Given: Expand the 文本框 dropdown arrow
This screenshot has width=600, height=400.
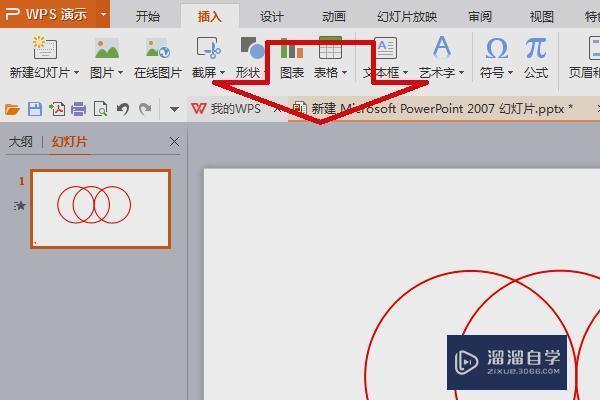Looking at the screenshot, I should (405, 72).
